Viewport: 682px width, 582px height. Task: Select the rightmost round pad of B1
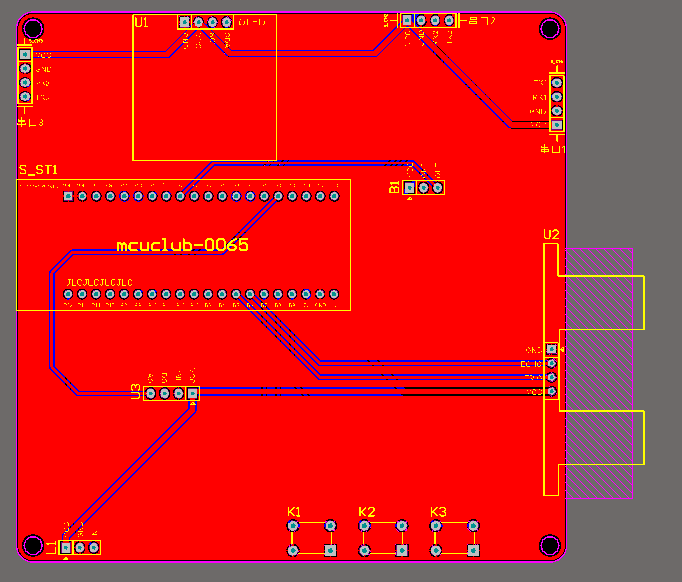click(x=438, y=187)
